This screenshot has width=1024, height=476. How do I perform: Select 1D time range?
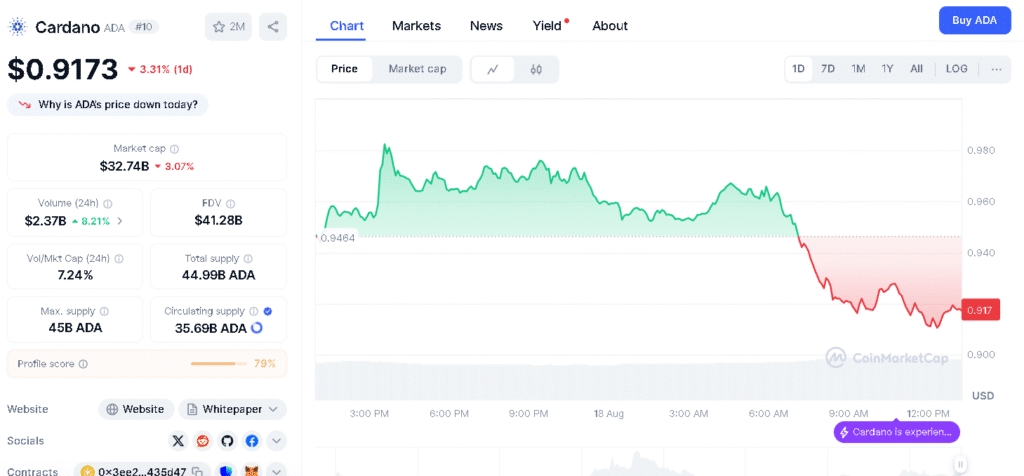(798, 69)
